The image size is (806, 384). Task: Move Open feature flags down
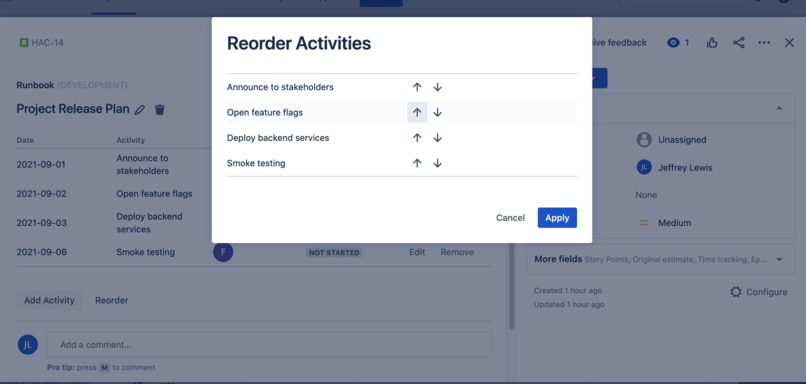[437, 112]
